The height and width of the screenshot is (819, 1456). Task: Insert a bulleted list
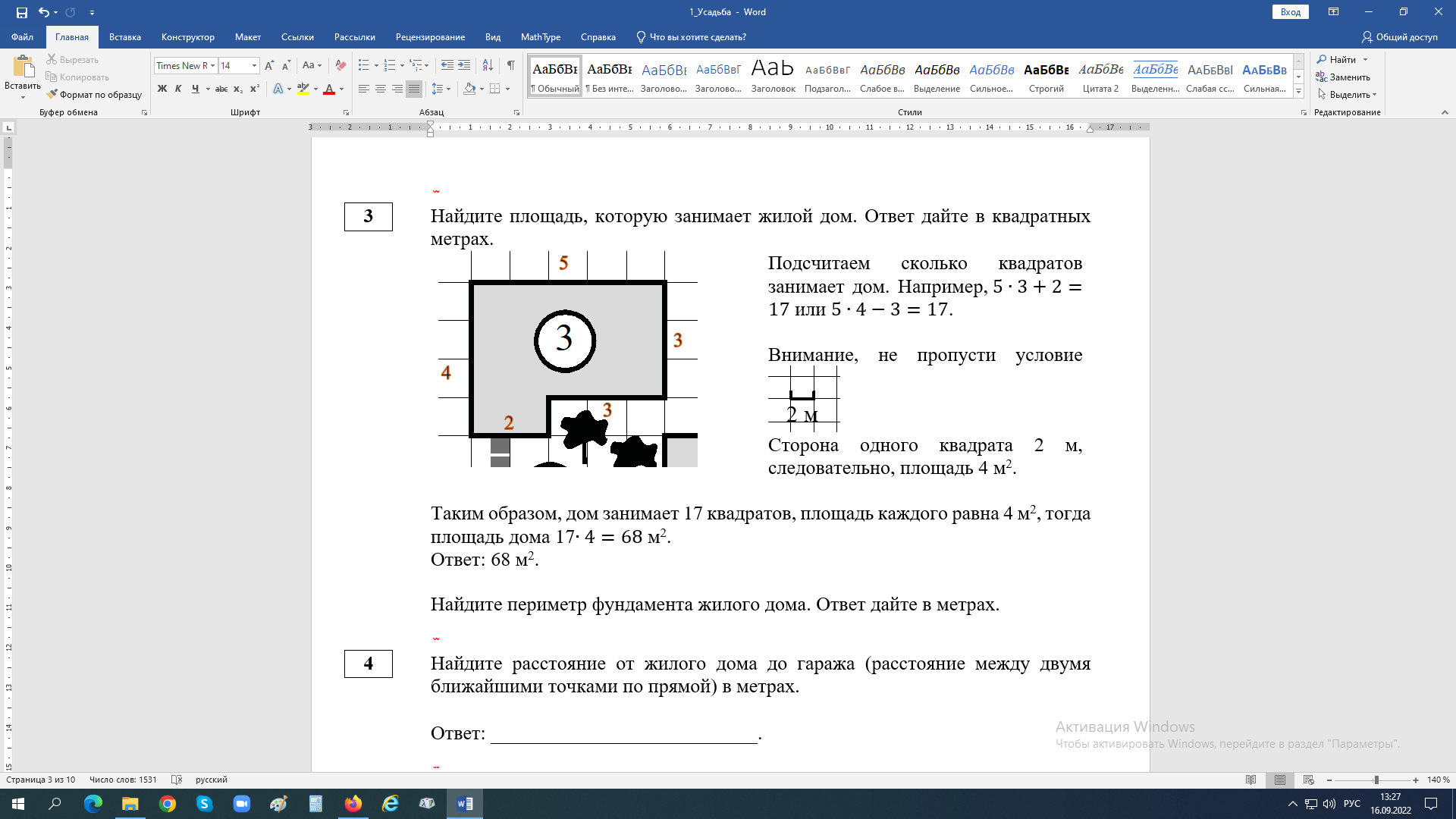click(364, 66)
